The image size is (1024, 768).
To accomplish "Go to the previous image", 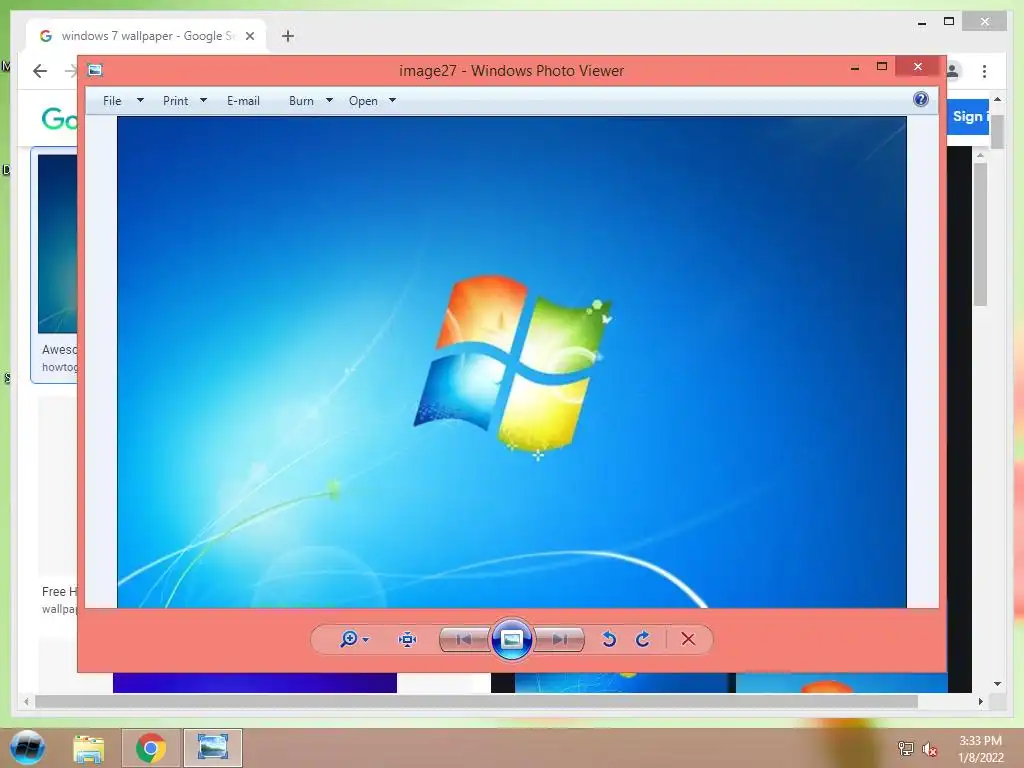I will (x=464, y=639).
